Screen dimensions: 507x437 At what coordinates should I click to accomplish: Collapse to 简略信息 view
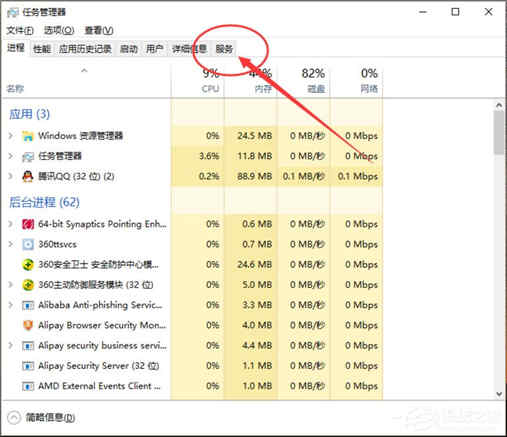point(41,417)
